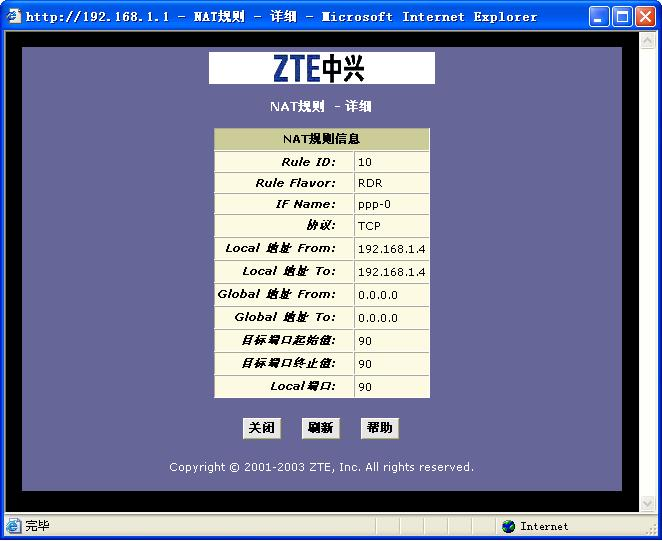
Task: Maximize the NAT rule detail window
Action: coord(621,16)
